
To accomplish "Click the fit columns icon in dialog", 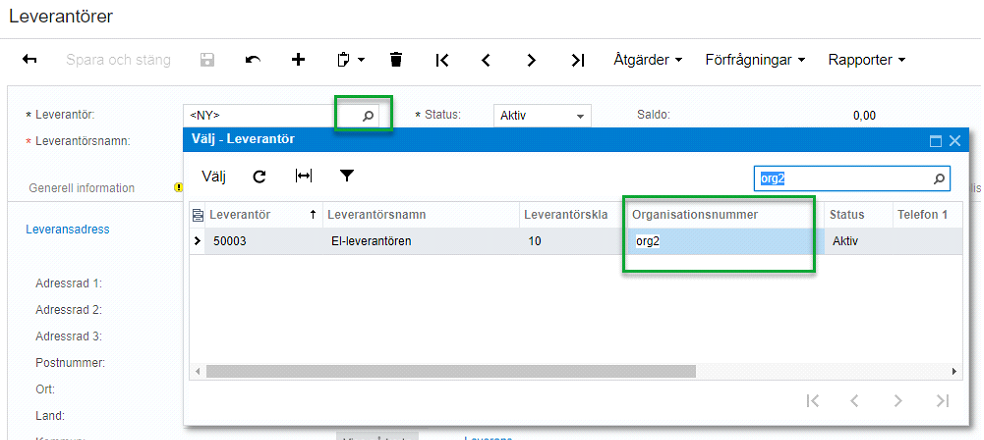I will [x=304, y=176].
